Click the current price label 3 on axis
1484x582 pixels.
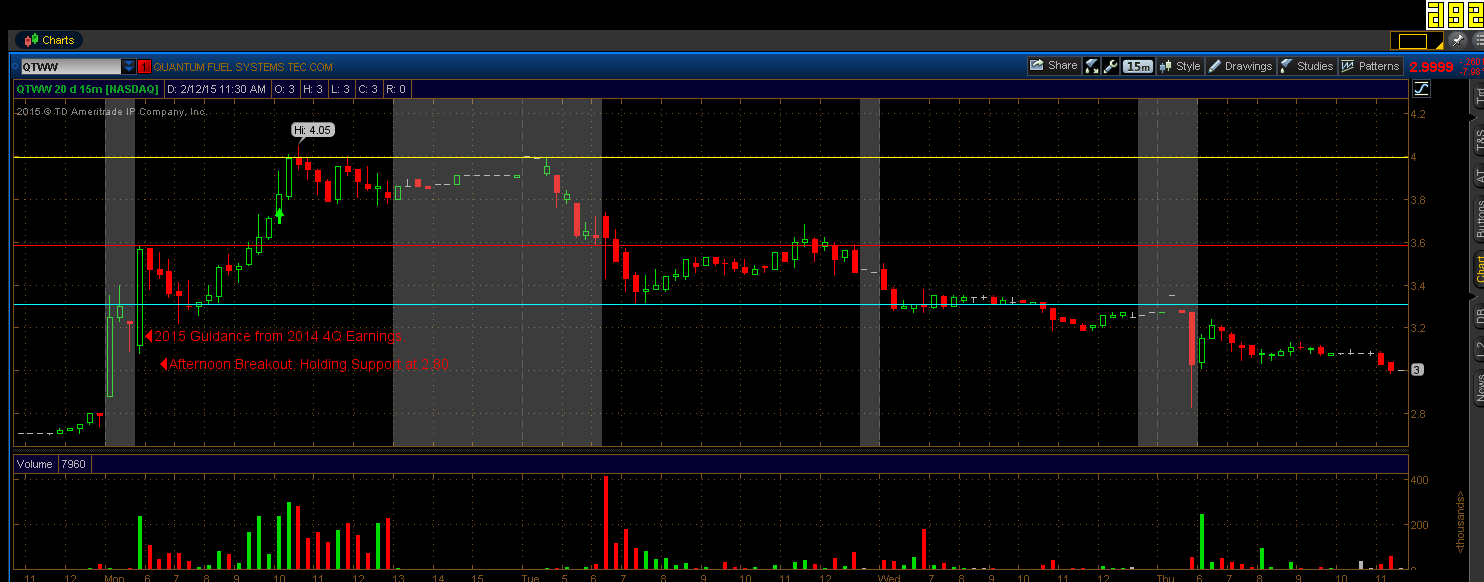coord(1416,370)
